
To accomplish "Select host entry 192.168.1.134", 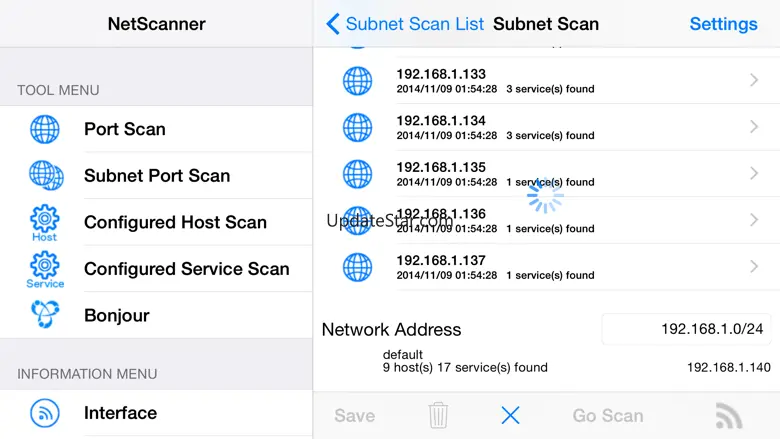I will click(x=546, y=127).
